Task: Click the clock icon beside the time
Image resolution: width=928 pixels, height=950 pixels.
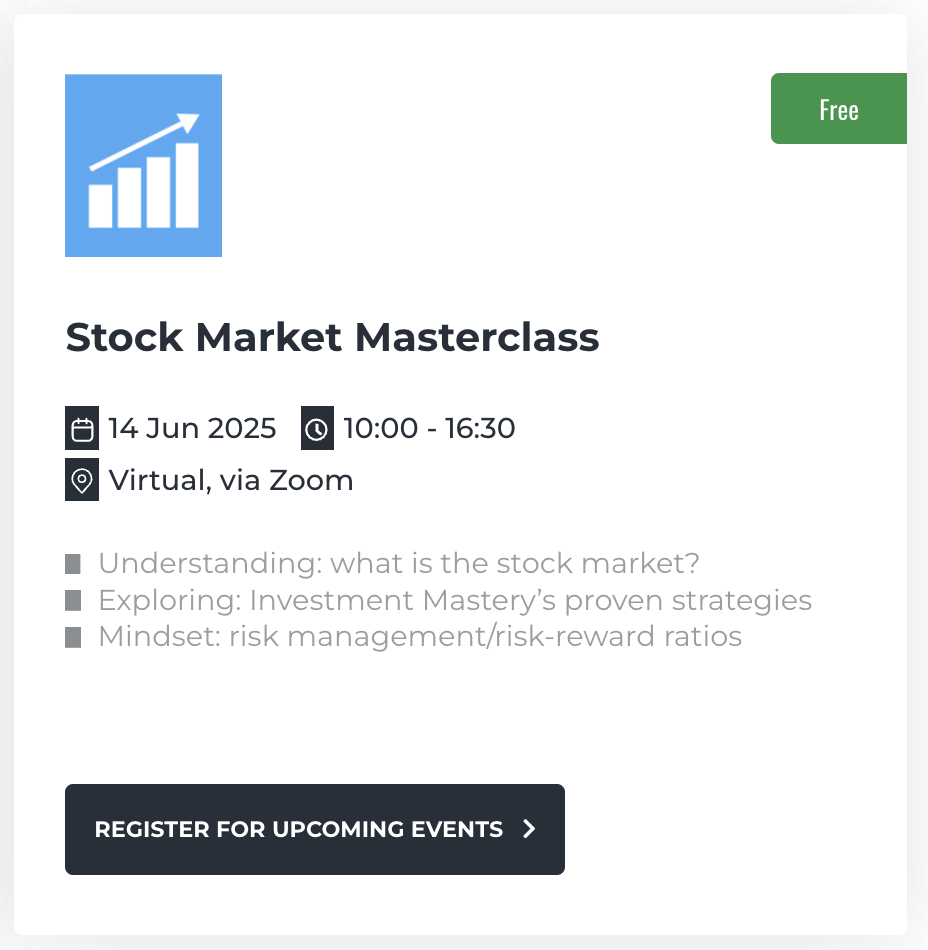Action: (x=317, y=428)
